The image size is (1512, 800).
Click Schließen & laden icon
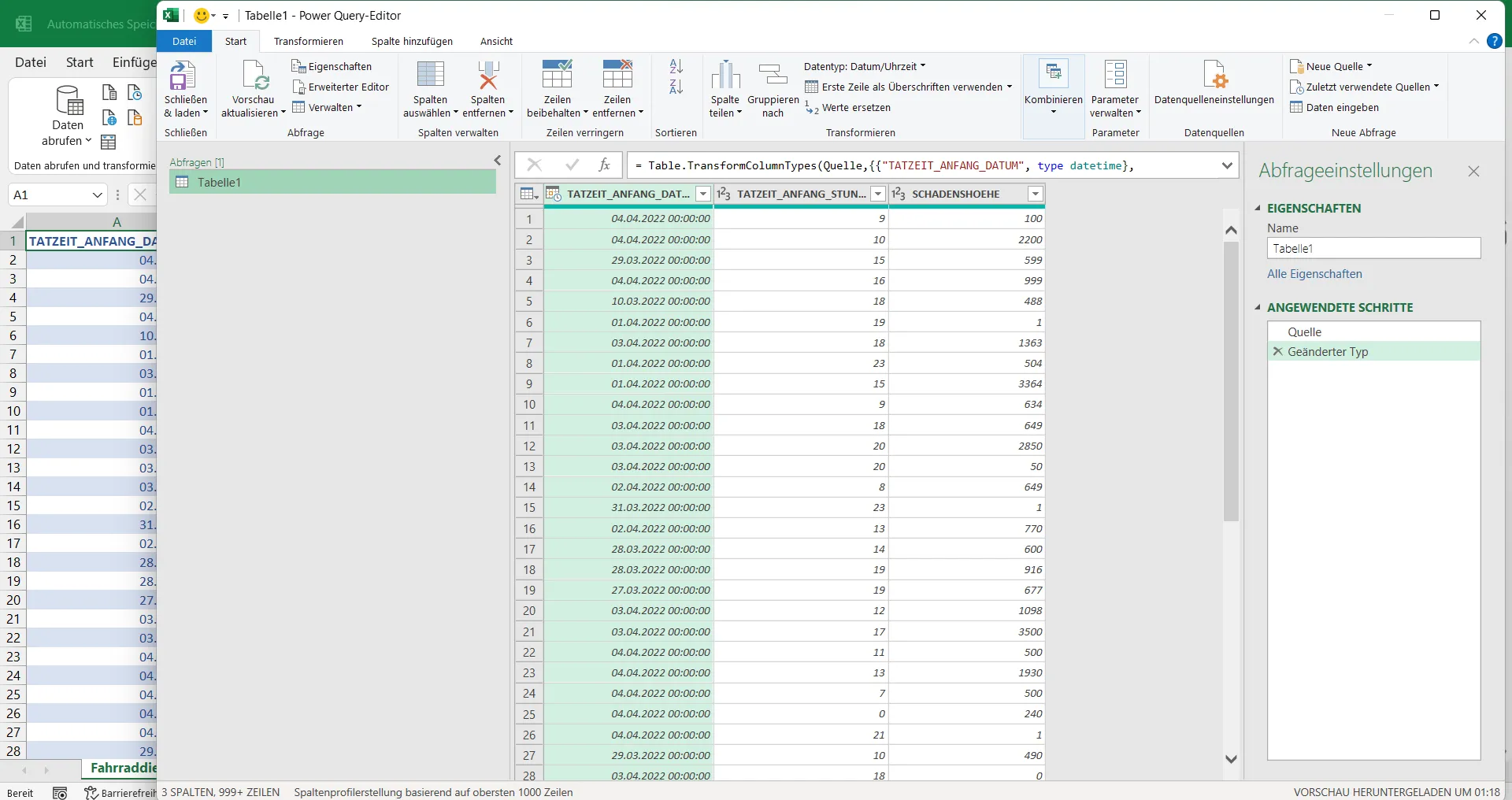(182, 76)
